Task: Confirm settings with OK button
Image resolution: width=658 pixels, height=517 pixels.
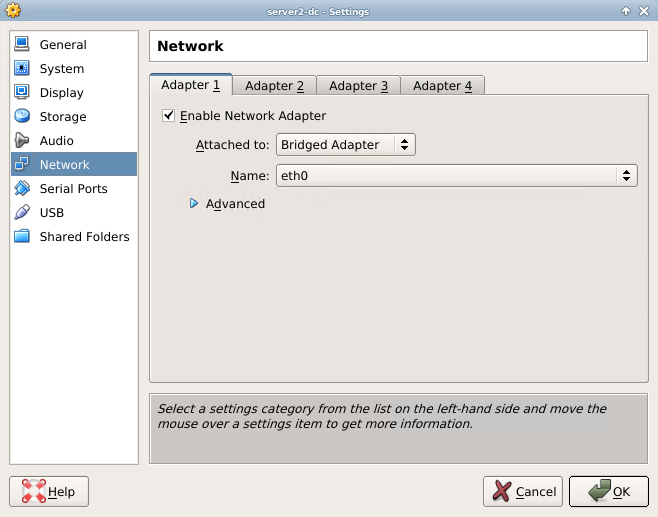Action: click(609, 491)
